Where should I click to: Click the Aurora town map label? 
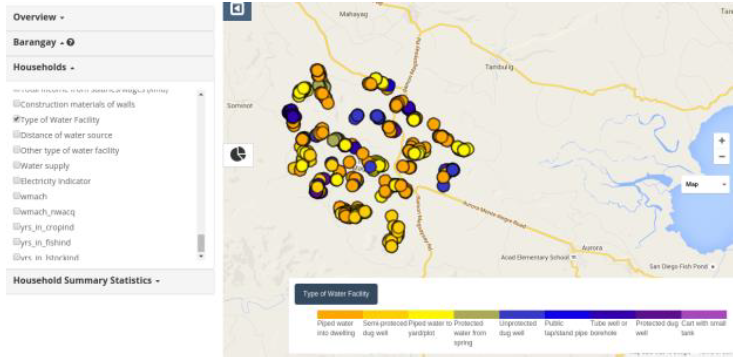pyautogui.click(x=592, y=248)
